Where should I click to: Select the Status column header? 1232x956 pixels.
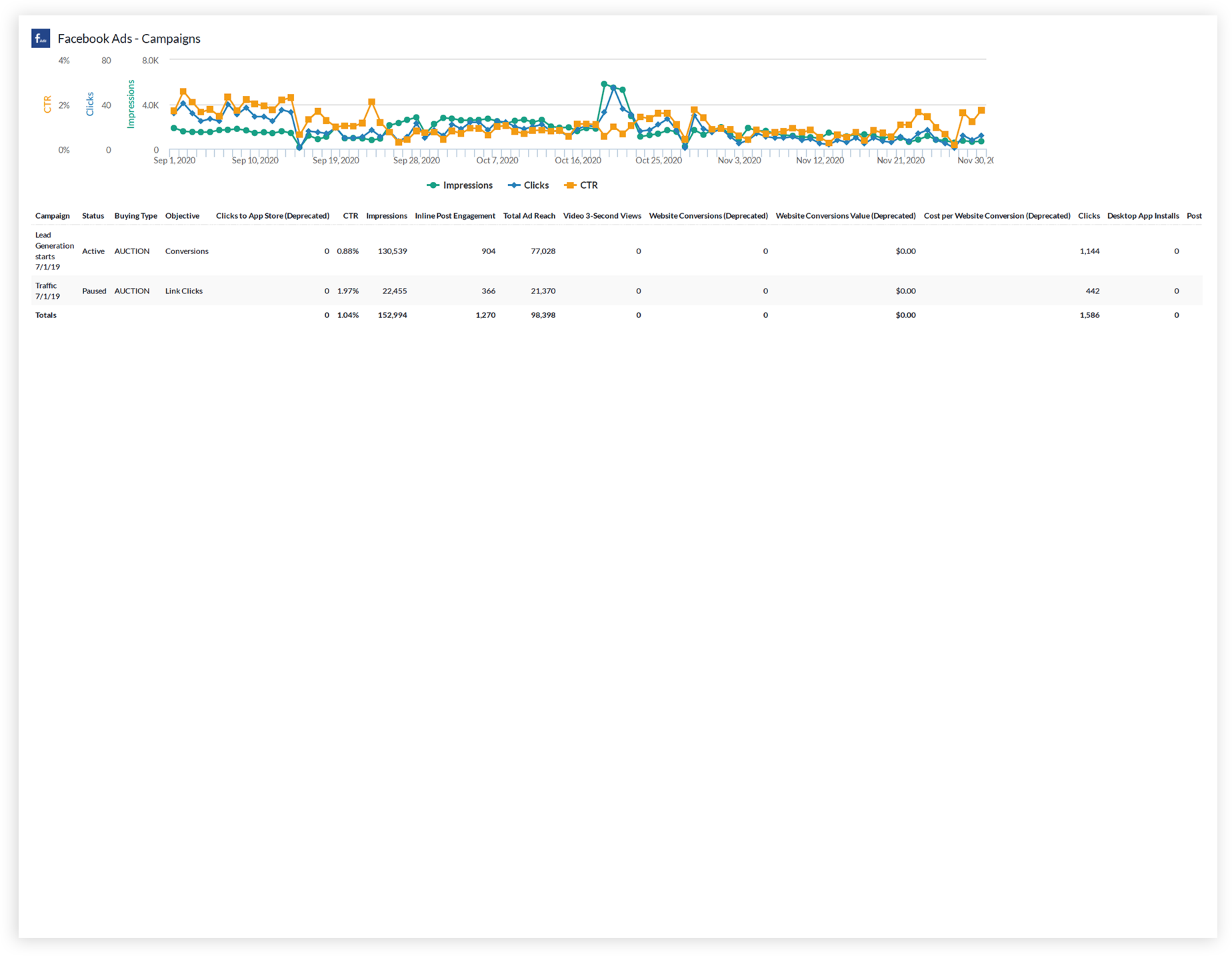93,215
